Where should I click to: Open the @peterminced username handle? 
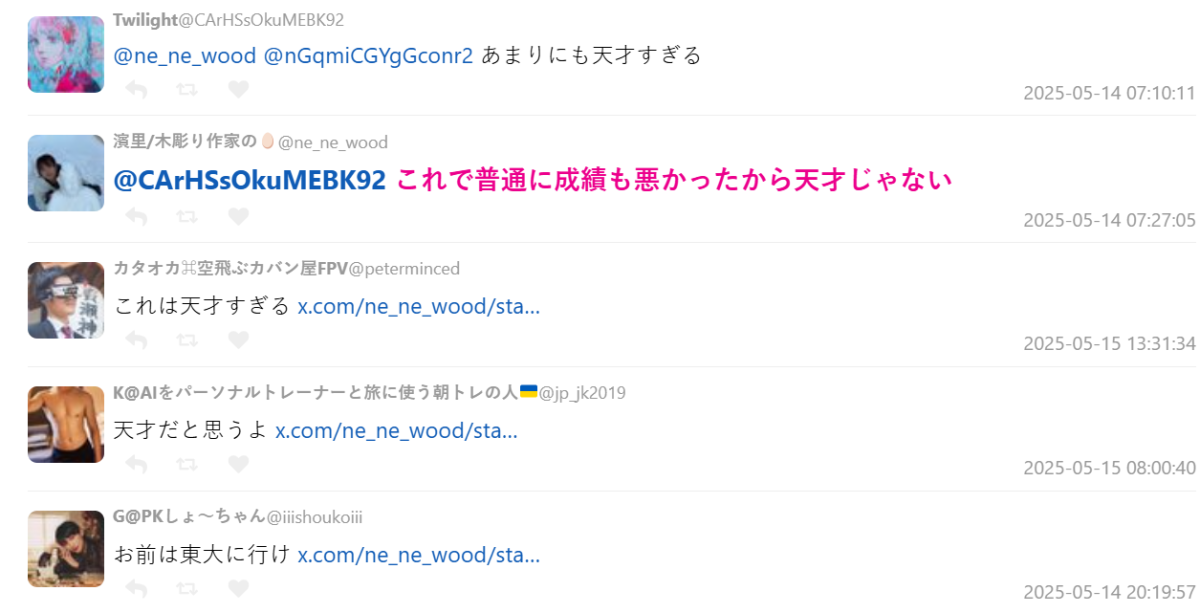404,268
